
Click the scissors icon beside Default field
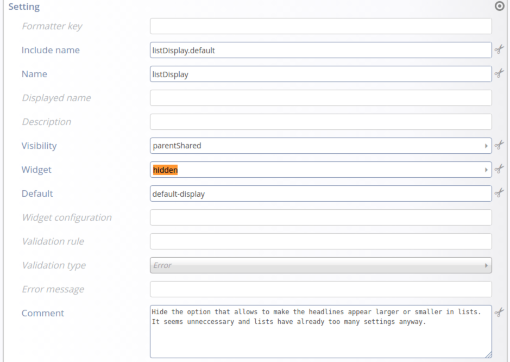pos(499,193)
